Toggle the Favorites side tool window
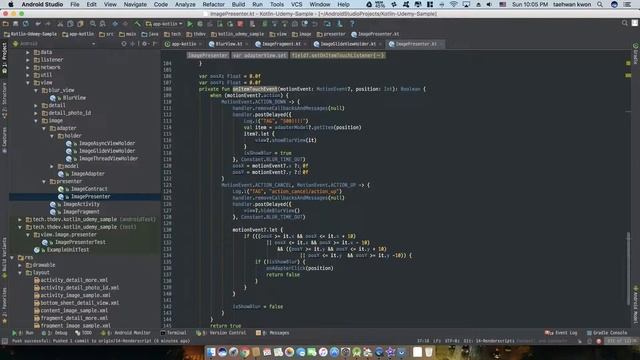The height and width of the screenshot is (360, 640). point(4,305)
